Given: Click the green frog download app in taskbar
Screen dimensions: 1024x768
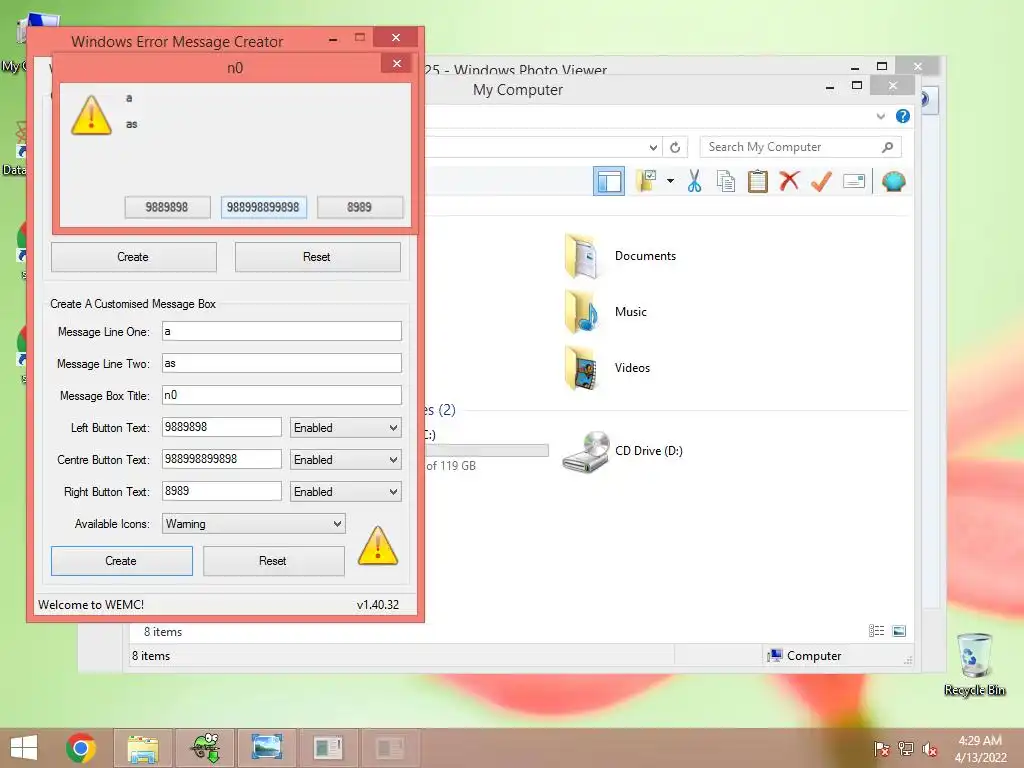Looking at the screenshot, I should point(205,748).
